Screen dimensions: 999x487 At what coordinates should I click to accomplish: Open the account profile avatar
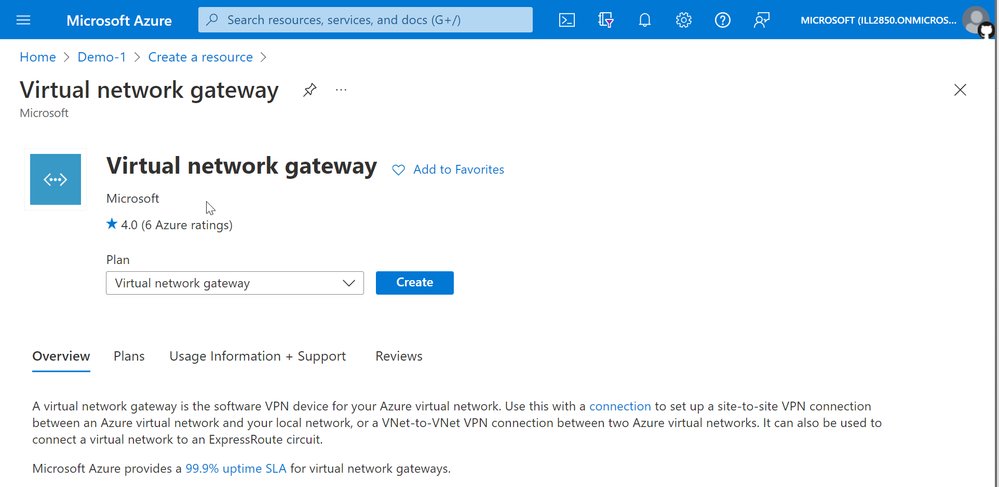point(975,20)
